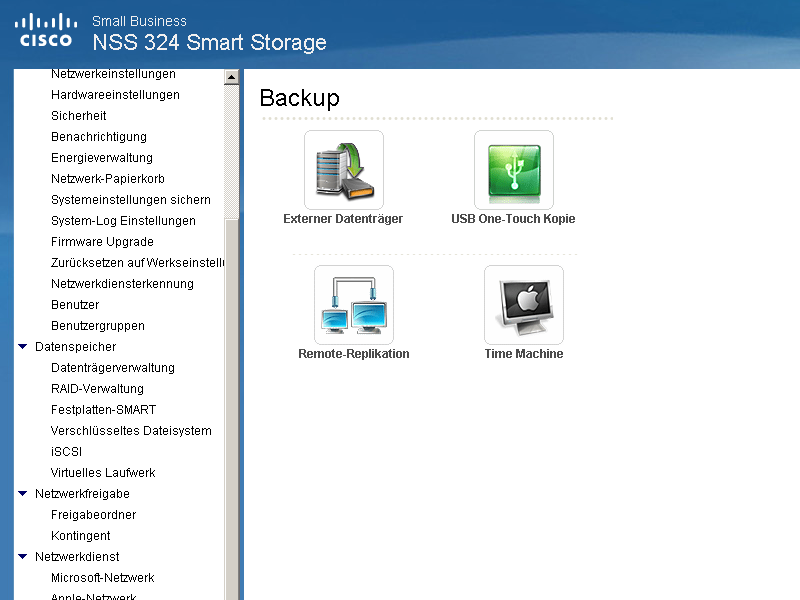Open Freigabeordner under Netzwerkfreigabe
This screenshot has height=600, width=800.
click(93, 515)
